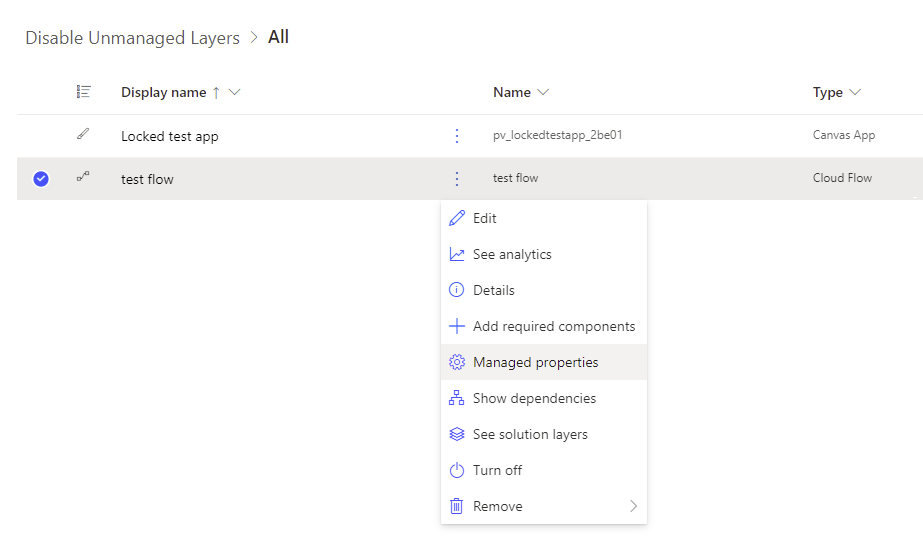
Task: Deselect the test flow row checkmark
Action: click(x=41, y=178)
